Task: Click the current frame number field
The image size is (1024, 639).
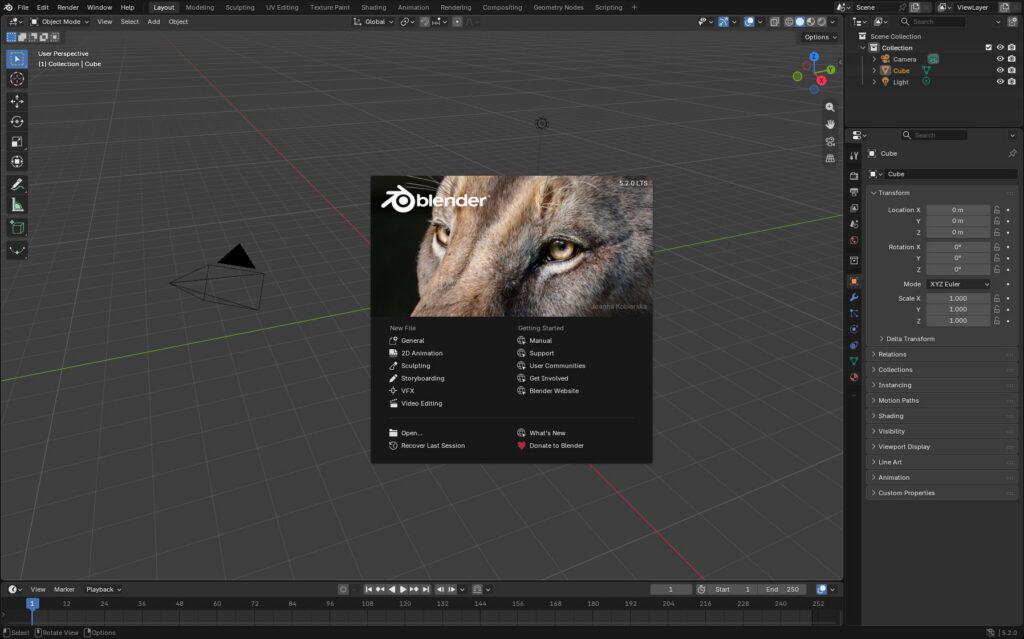Action: (671, 589)
